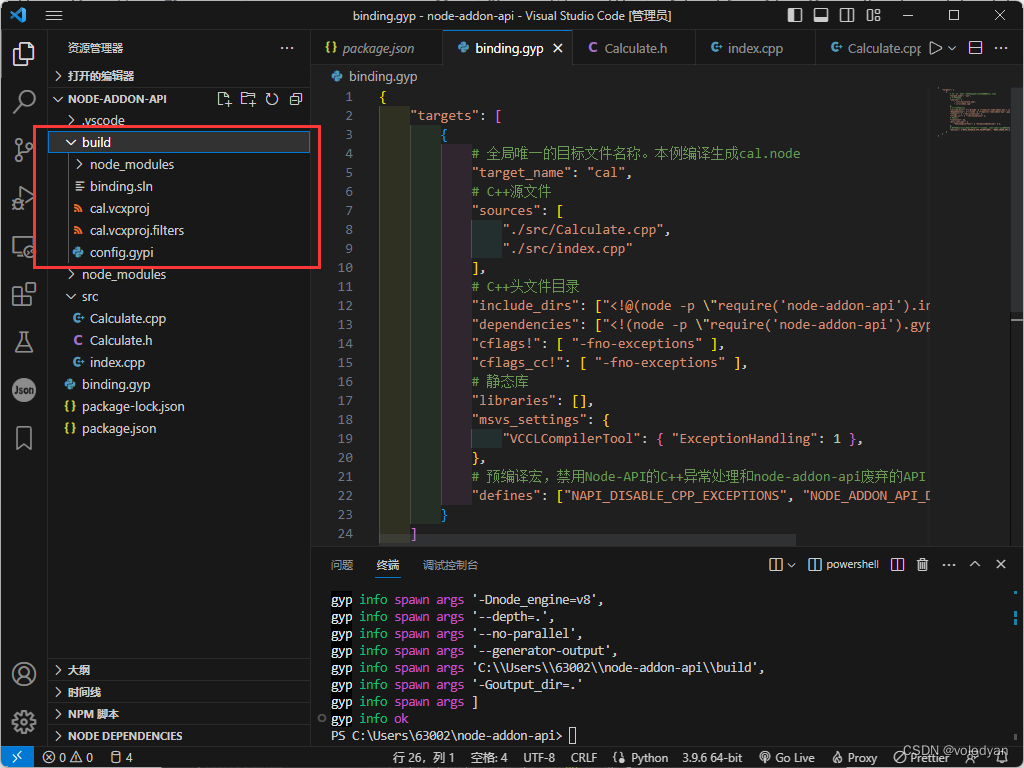Expand node_modules inside build folder
Viewport: 1024px width, 768px height.
click(79, 165)
